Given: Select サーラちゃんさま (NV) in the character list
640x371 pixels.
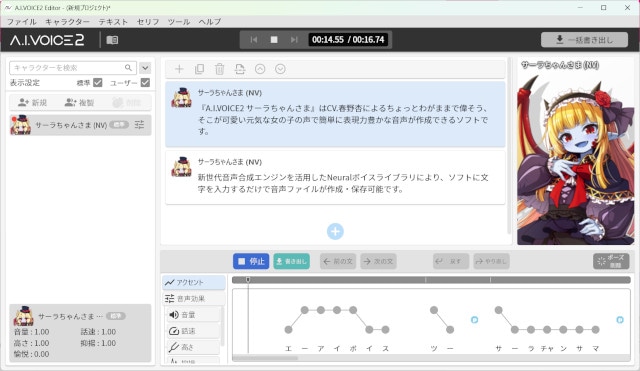Looking at the screenshot, I should click(80, 125).
